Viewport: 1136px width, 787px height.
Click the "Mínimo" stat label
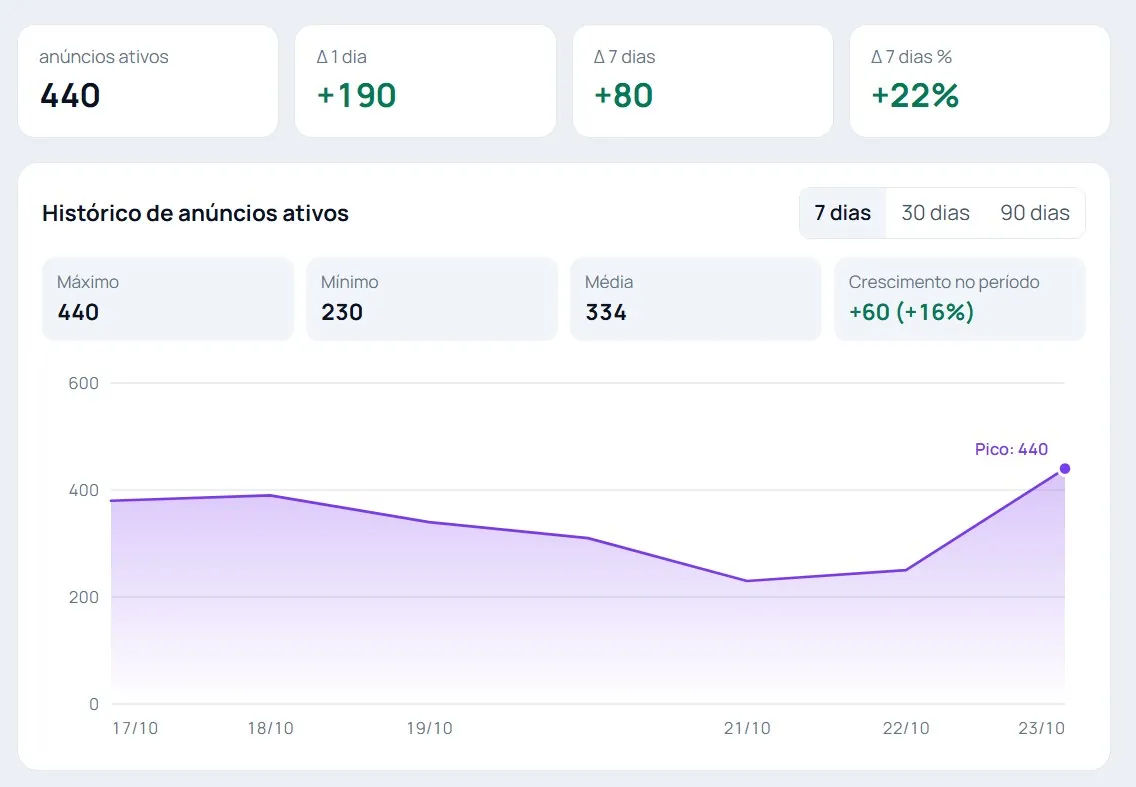click(x=349, y=282)
